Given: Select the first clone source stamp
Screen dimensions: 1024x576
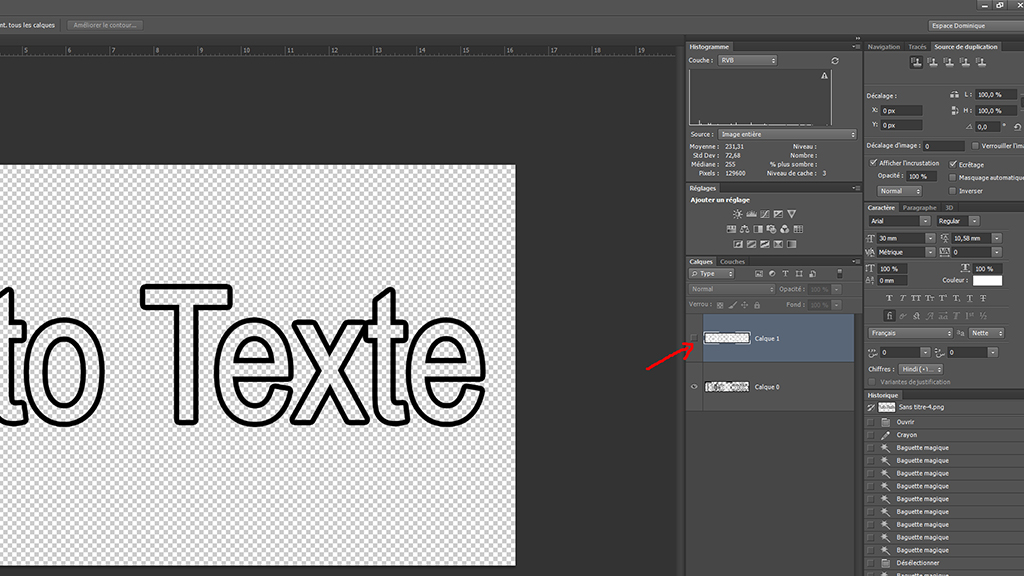Looking at the screenshot, I should coord(916,63).
